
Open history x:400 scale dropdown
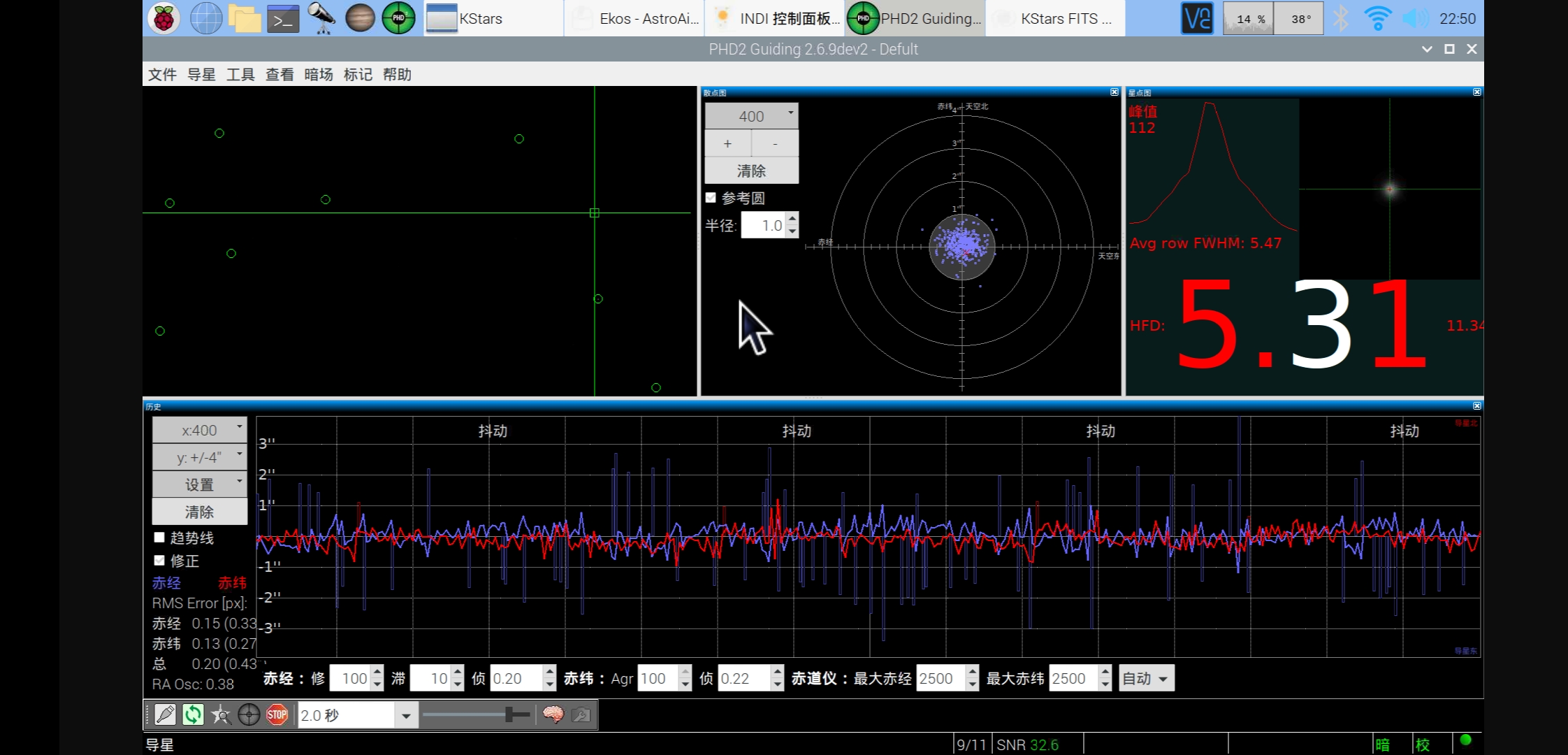(200, 430)
